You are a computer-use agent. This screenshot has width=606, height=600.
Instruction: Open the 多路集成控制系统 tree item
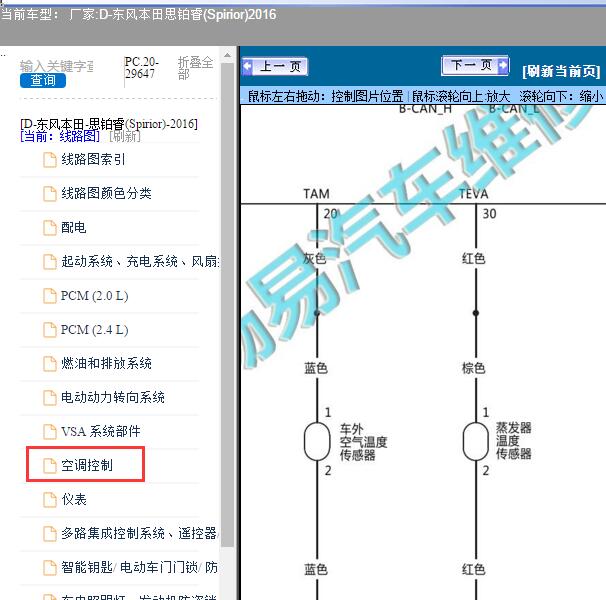click(140, 534)
